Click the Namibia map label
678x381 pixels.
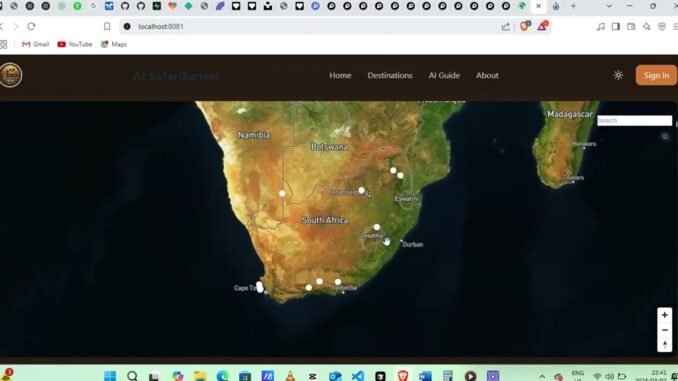click(254, 135)
